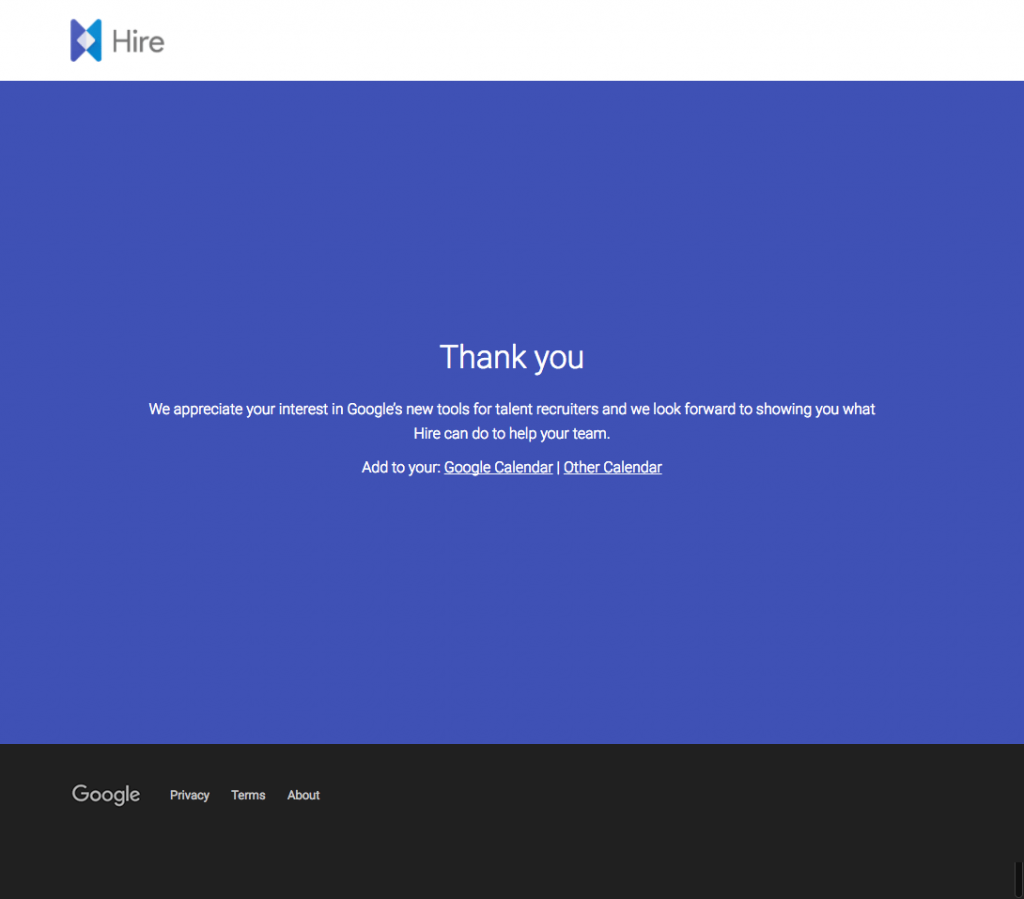Open the Google Calendar link

point(498,467)
